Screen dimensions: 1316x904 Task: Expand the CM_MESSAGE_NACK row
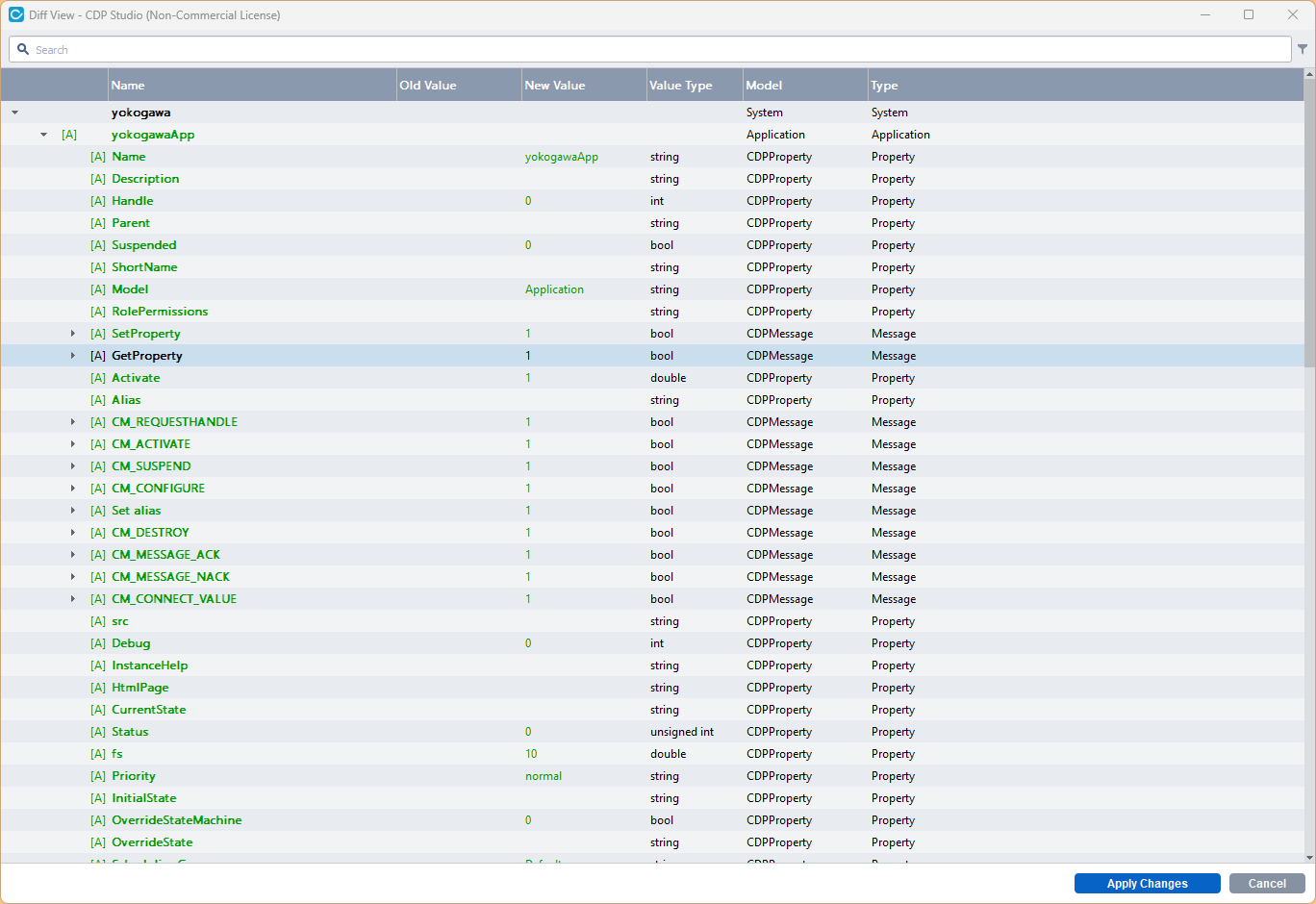tap(72, 577)
